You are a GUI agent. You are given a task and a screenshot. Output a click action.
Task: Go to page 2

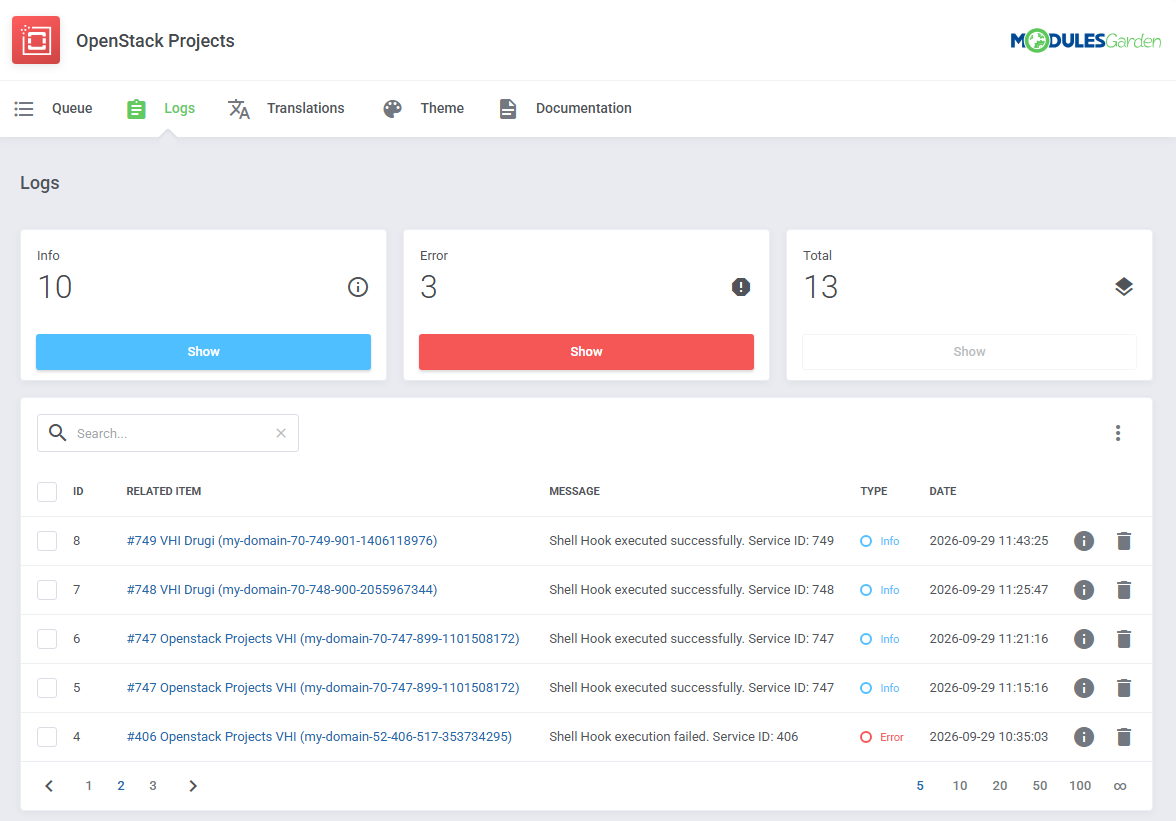121,786
